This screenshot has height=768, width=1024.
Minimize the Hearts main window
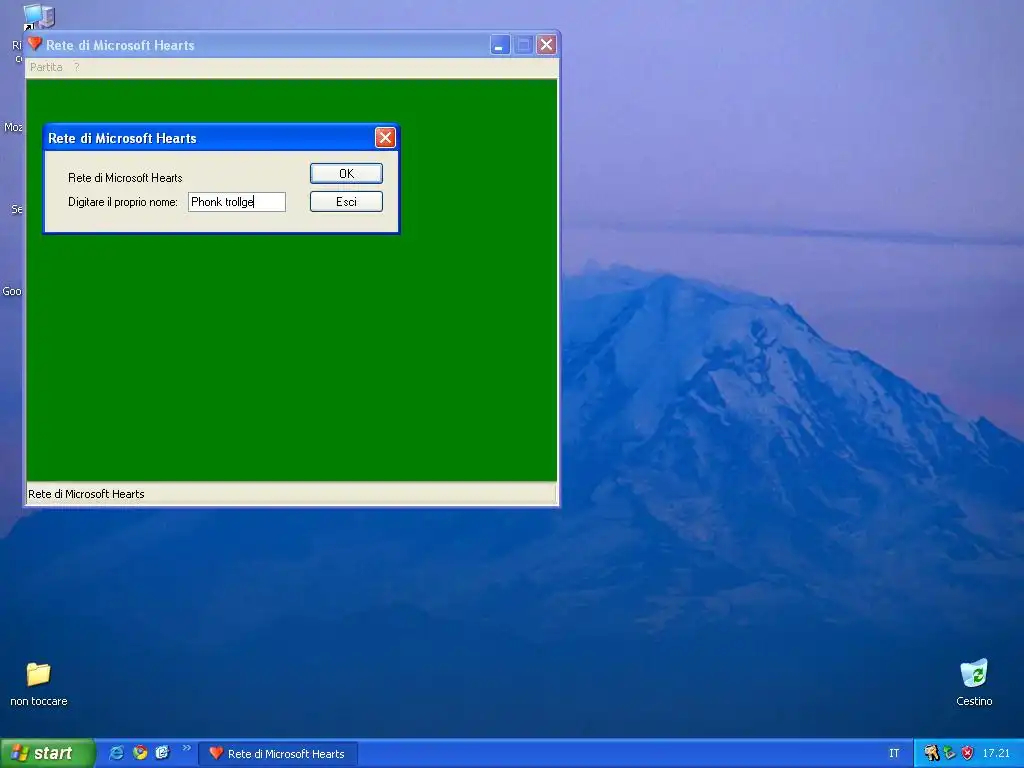[500, 45]
